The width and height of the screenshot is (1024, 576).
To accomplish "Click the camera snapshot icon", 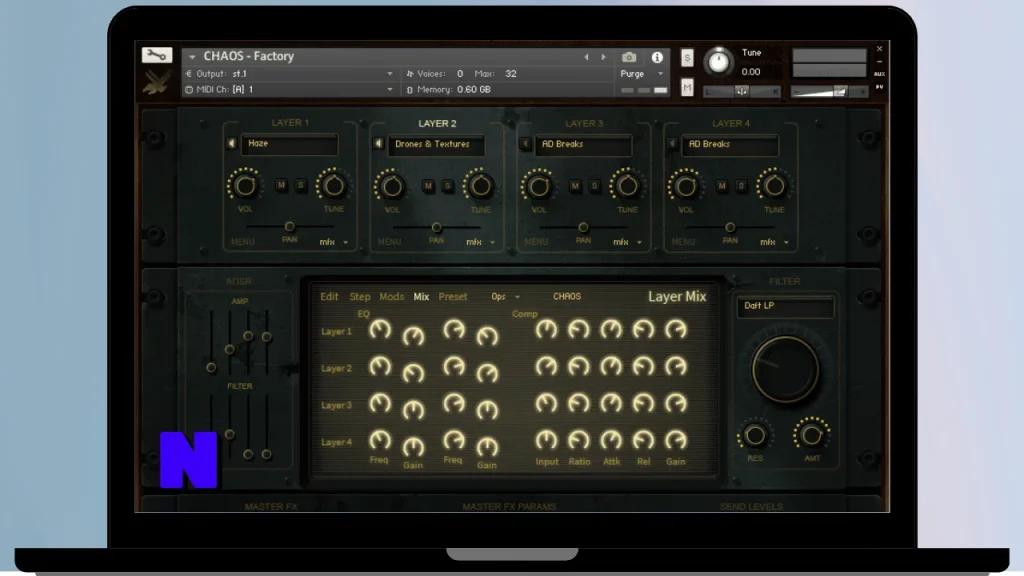I will pyautogui.click(x=628, y=57).
